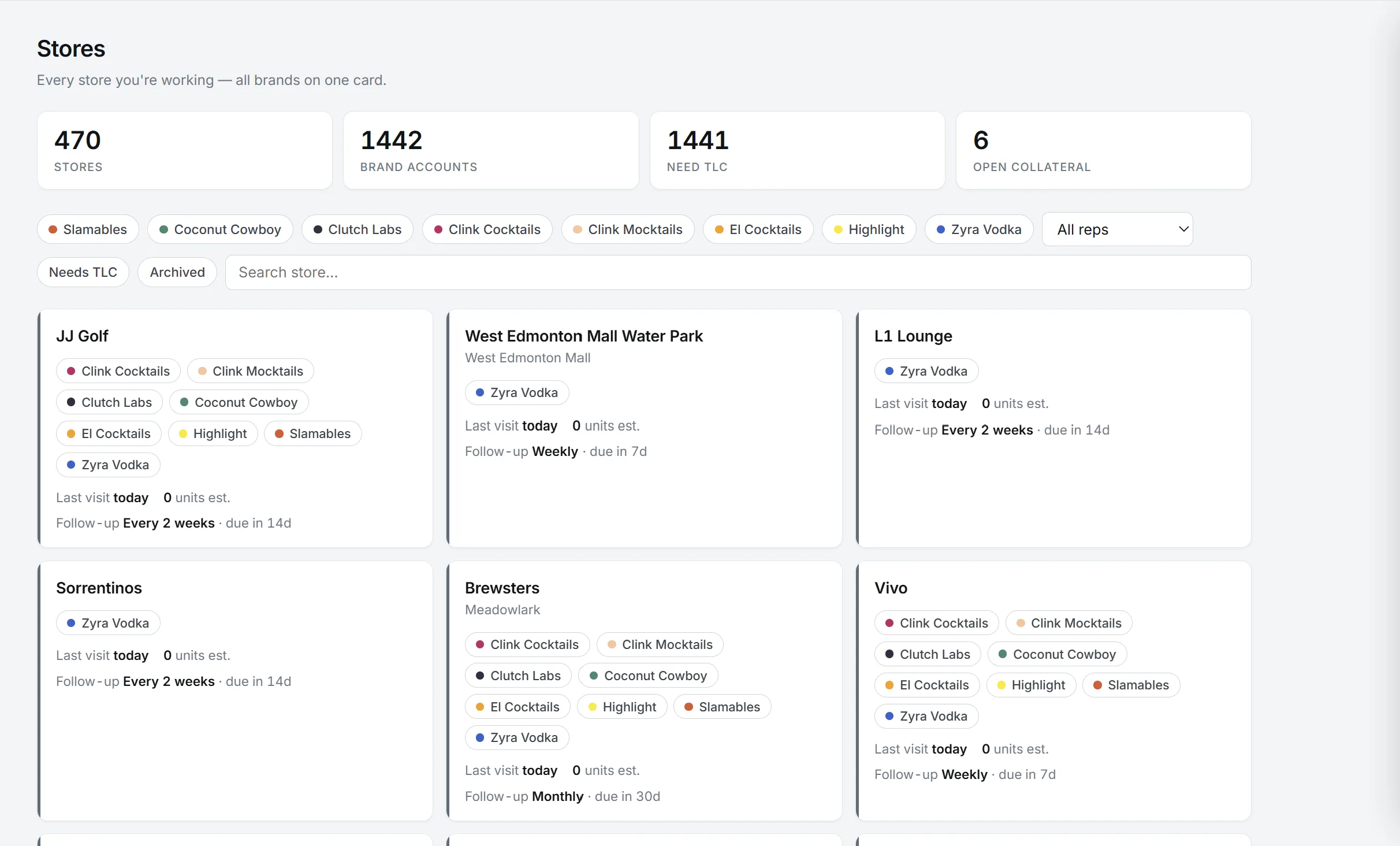
Task: Select El Cocktails tag on Brewsters
Action: pos(518,707)
